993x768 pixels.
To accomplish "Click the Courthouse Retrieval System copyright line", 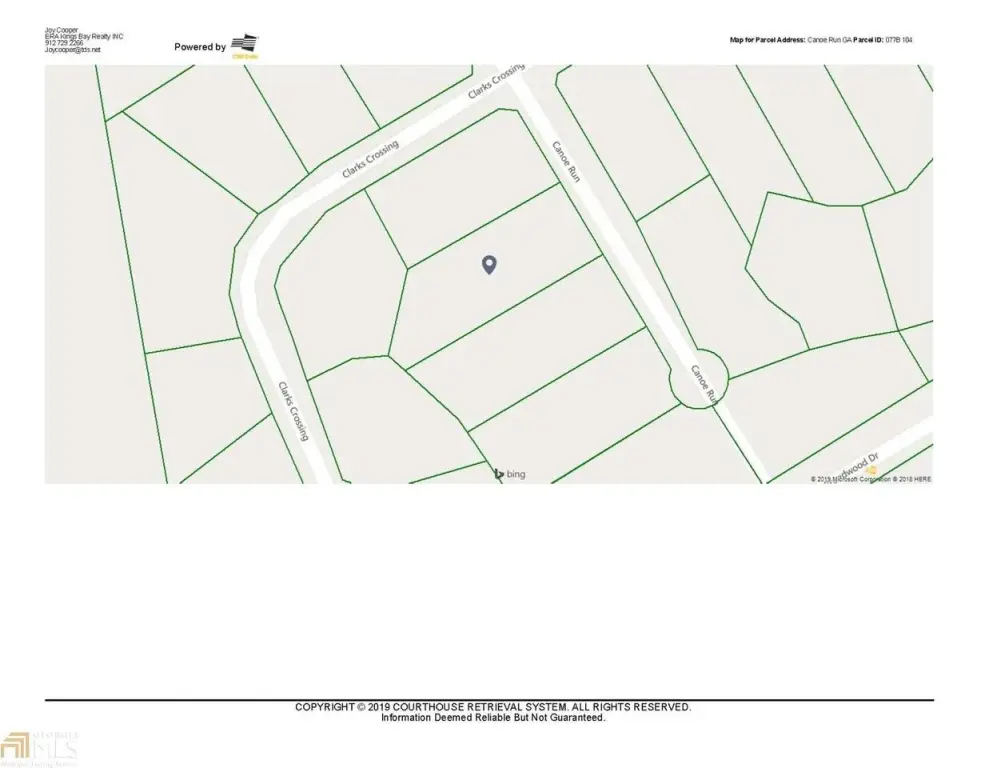I will click(492, 707).
